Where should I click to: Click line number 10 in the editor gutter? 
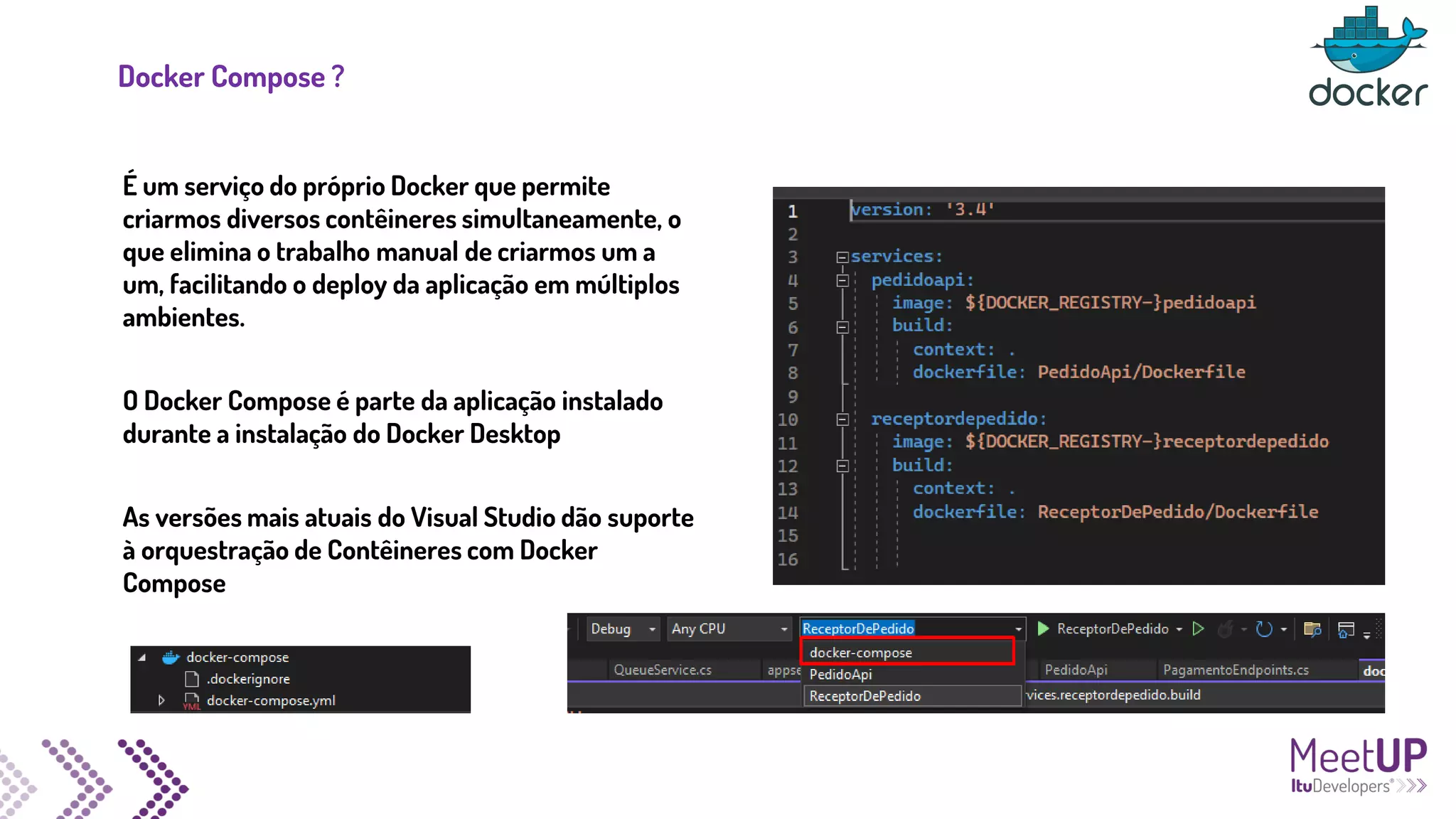tap(788, 419)
